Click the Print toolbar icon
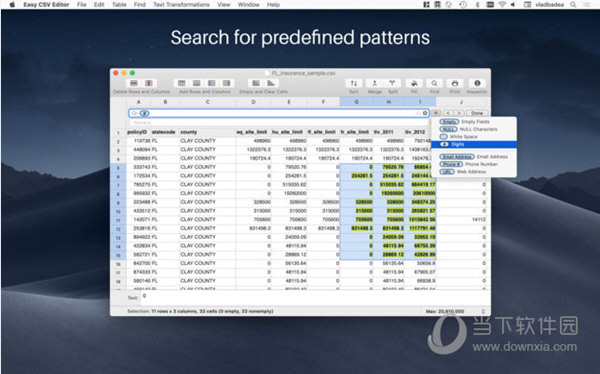 [455, 83]
